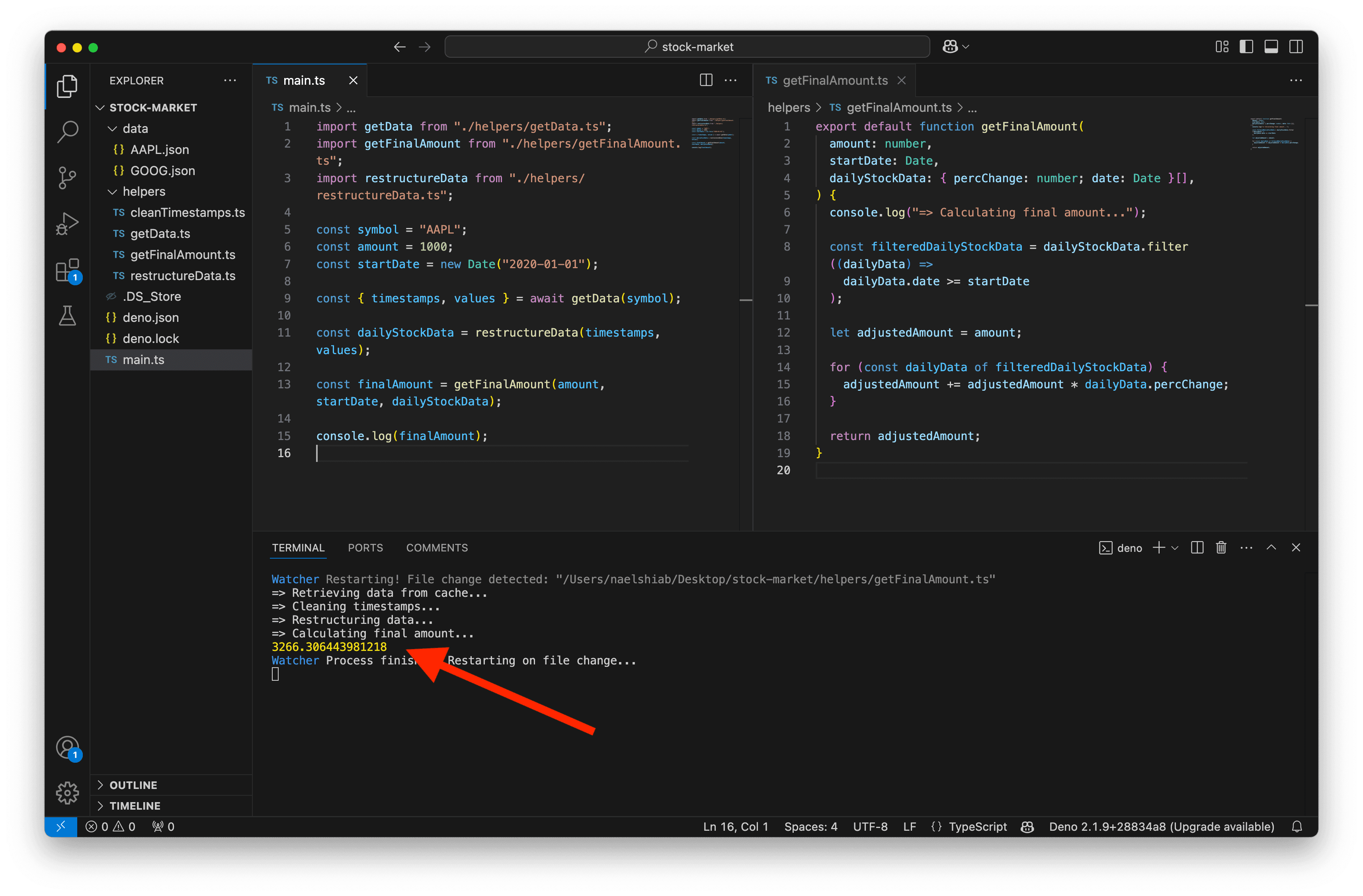This screenshot has width=1363, height=896.
Task: Click the stock-market command center search box
Action: pos(687,47)
